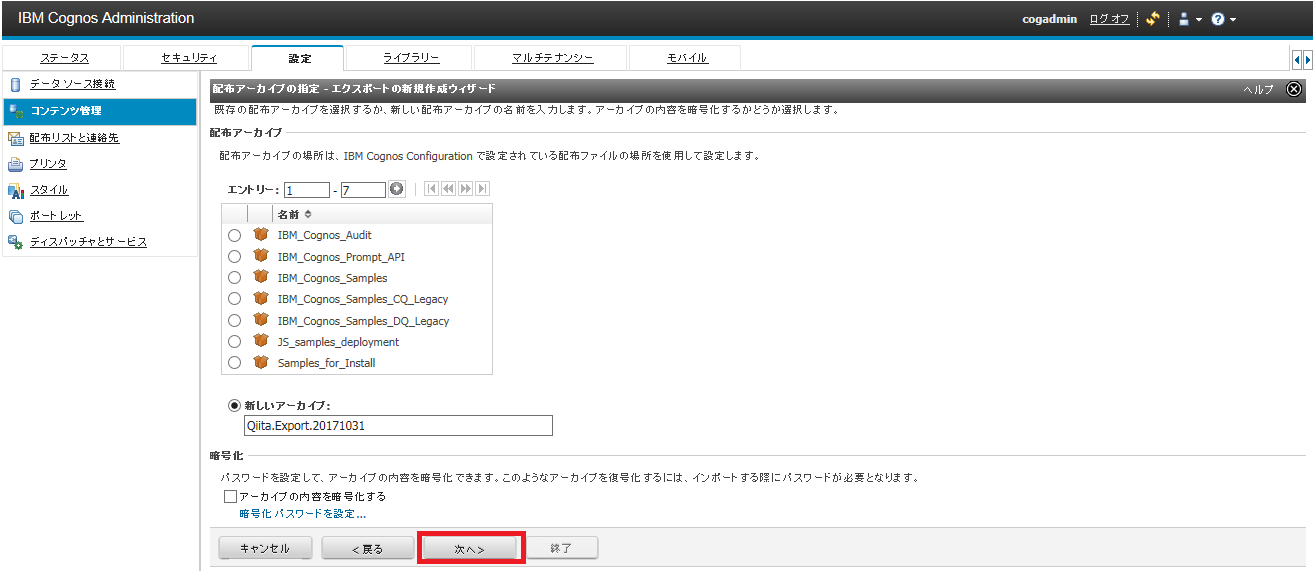Open the ヘルプ link in the wizard header
Viewport: 1313px width, 571px height.
point(1258,89)
